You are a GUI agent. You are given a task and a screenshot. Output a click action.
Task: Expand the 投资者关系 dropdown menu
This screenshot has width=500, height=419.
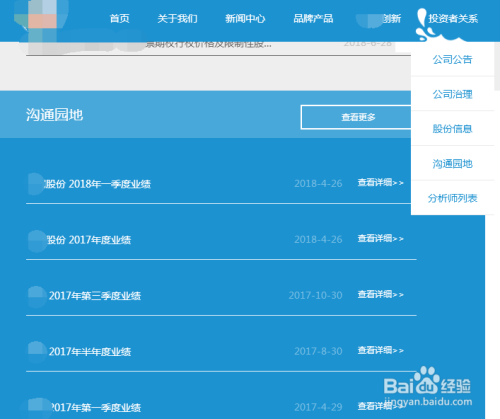click(x=453, y=18)
